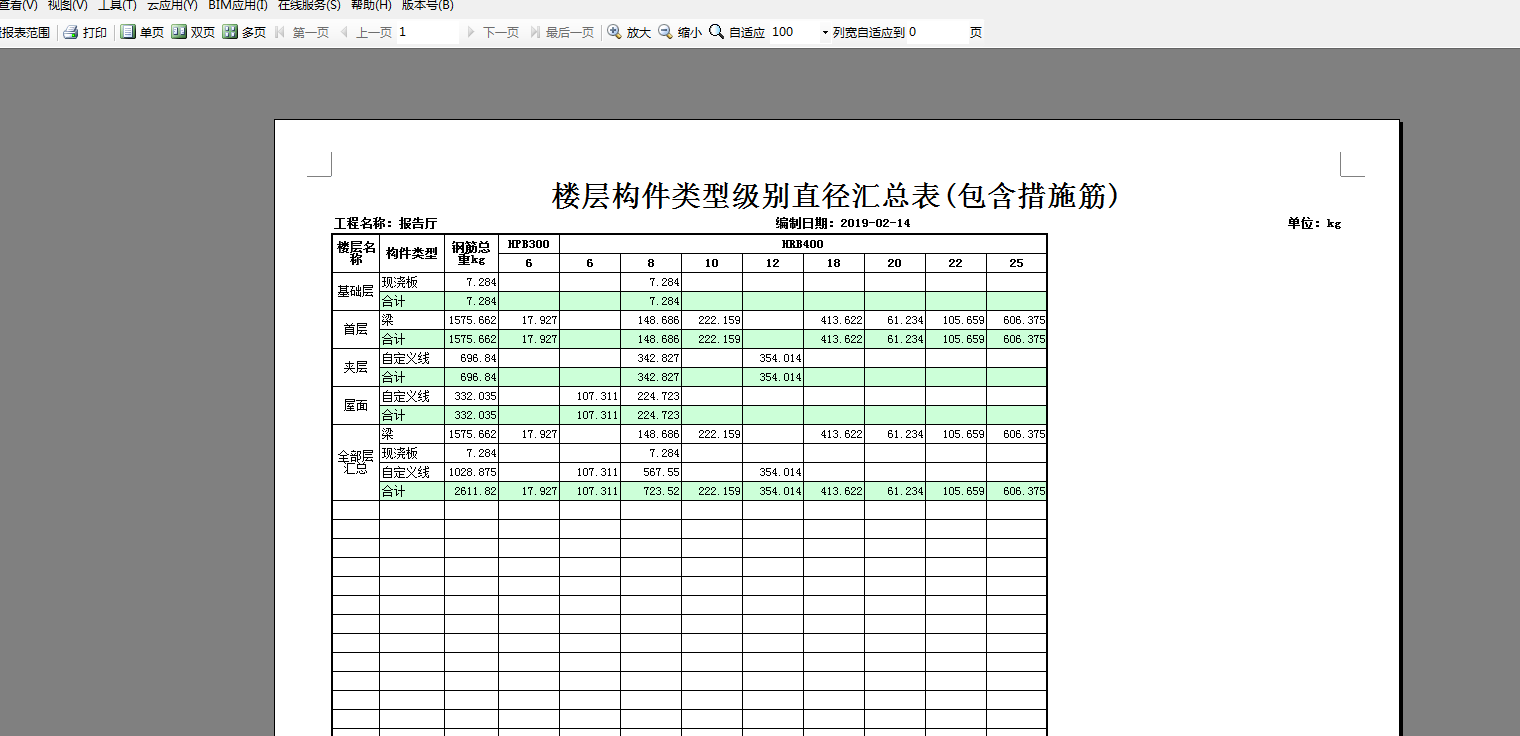The image size is (1520, 736).
Task: Click 合计 cell under 基础层
Action: coord(412,302)
